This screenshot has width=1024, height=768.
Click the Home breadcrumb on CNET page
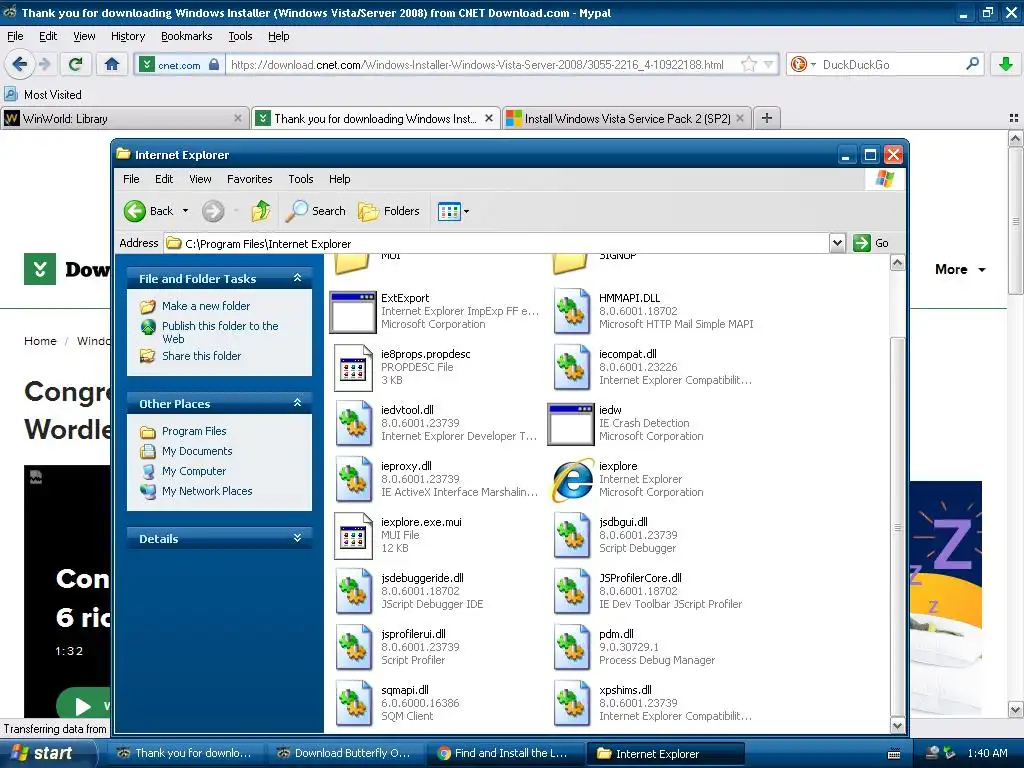(40, 341)
